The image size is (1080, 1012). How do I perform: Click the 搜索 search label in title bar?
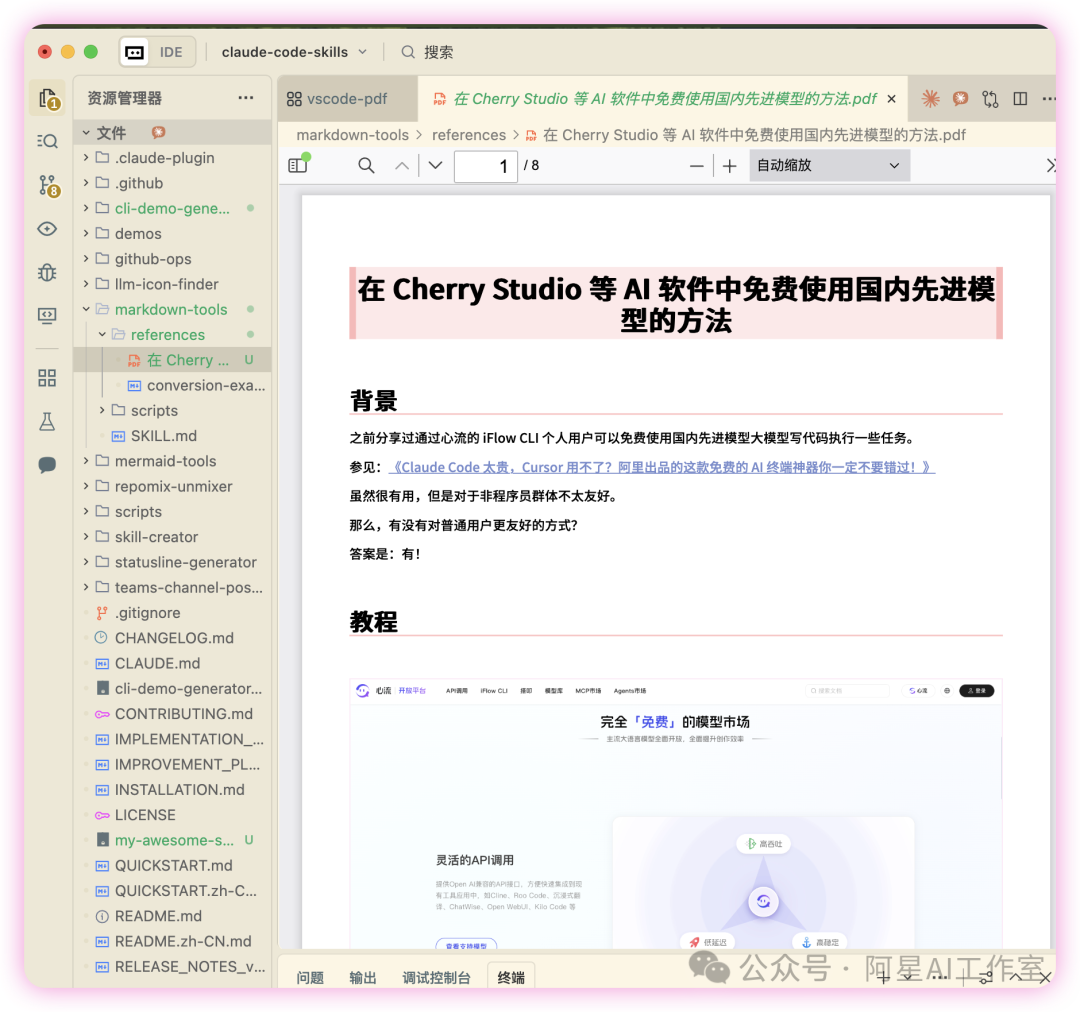(439, 52)
